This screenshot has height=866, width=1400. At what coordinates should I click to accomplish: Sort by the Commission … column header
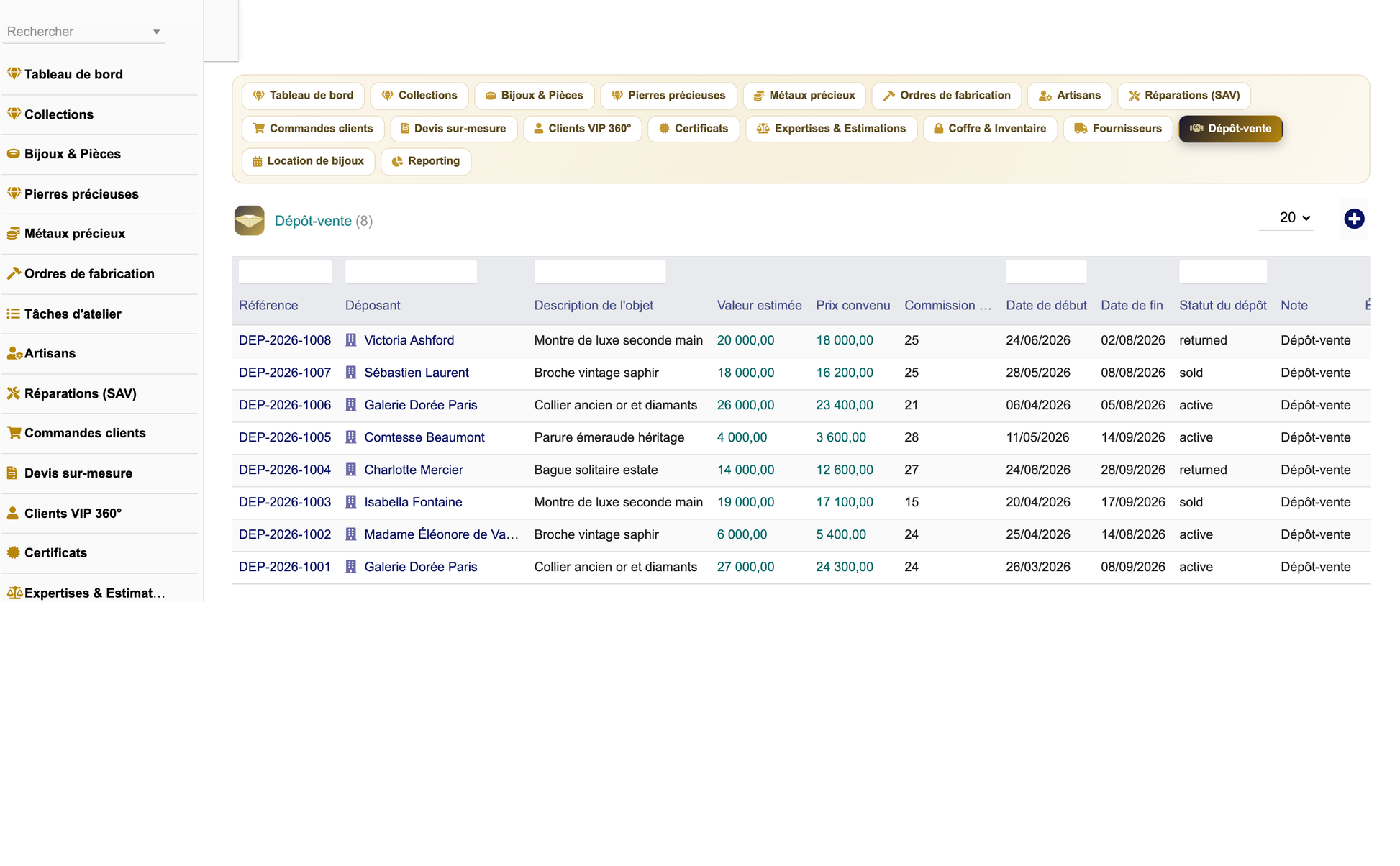click(947, 305)
